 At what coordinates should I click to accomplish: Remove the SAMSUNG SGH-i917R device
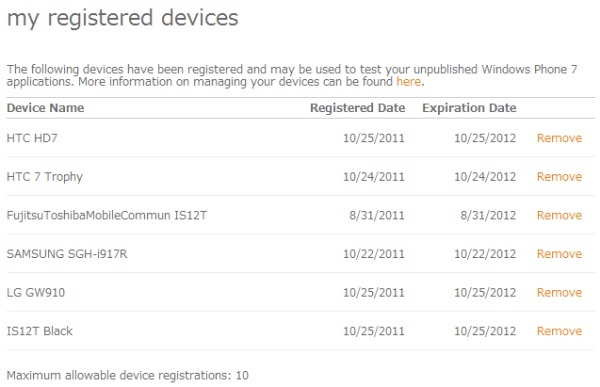559,254
